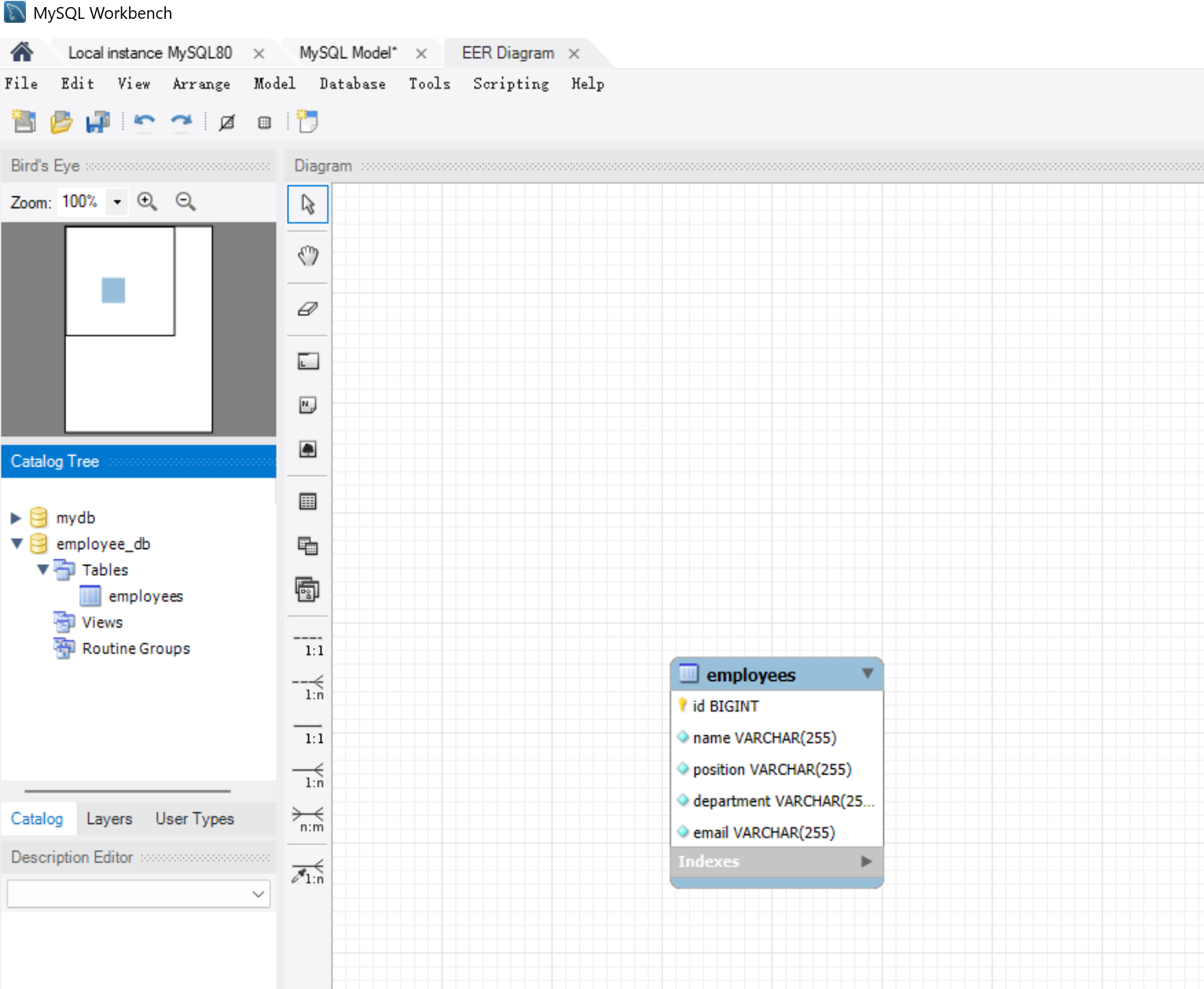The width and height of the screenshot is (1204, 989).
Task: Select employees table in Catalog Tree
Action: (145, 596)
